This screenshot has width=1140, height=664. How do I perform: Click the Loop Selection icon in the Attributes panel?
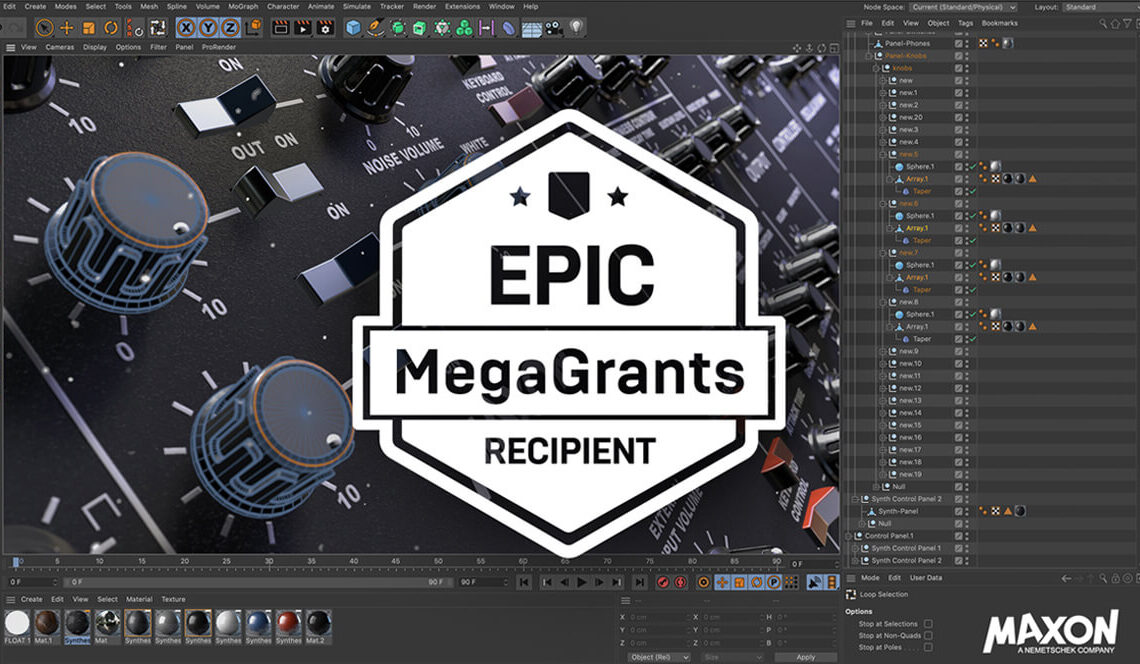point(850,594)
